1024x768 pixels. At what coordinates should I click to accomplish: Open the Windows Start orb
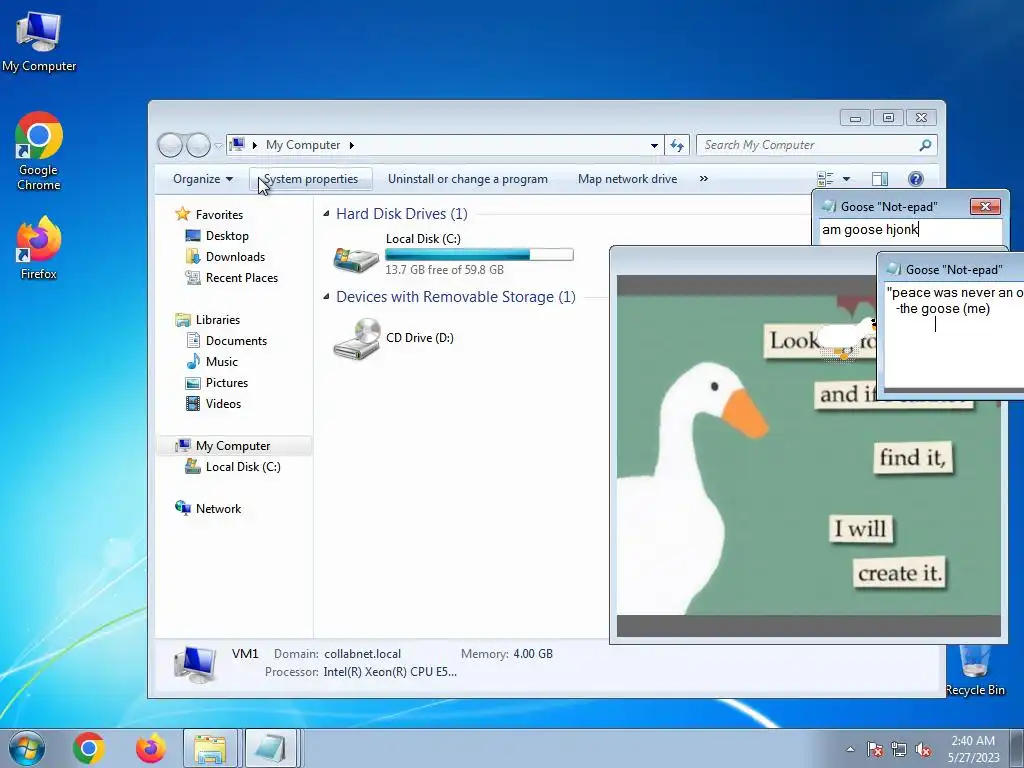coord(27,748)
